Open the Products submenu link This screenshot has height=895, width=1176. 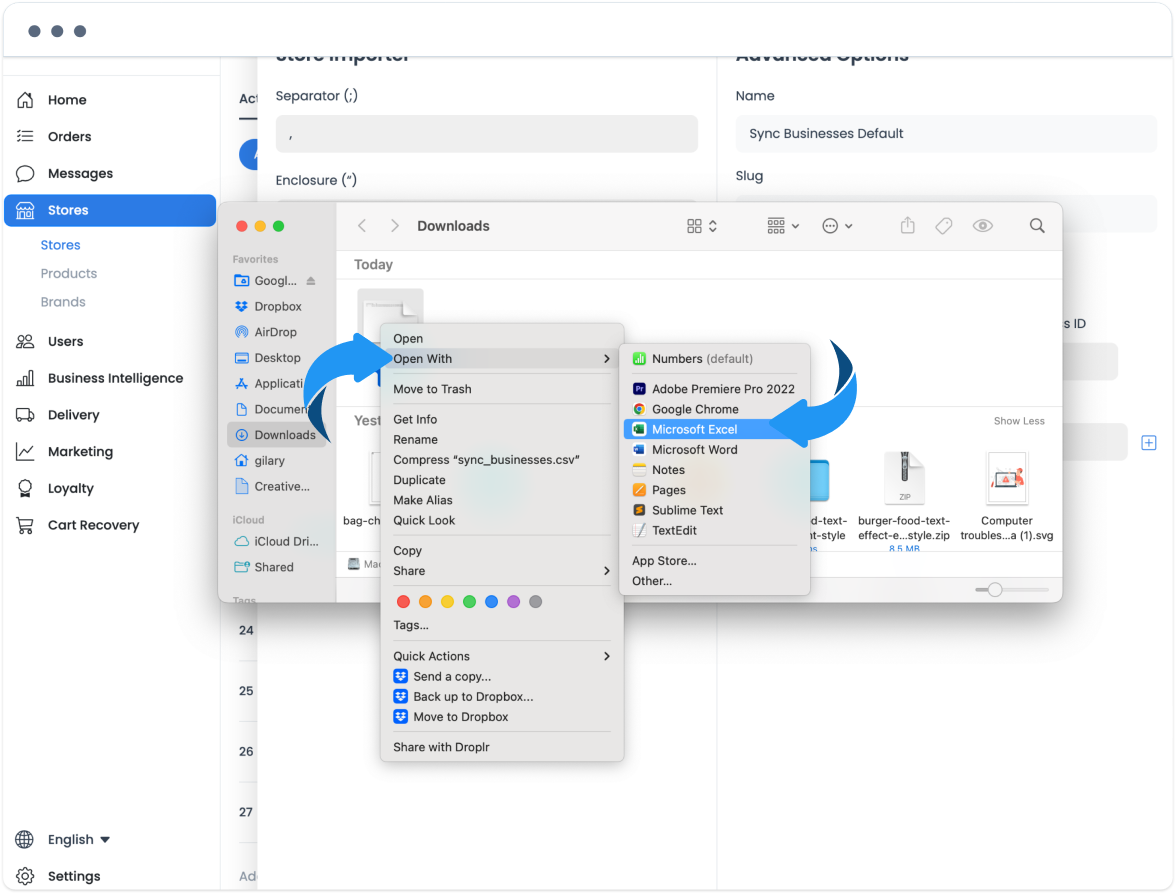[x=68, y=274]
